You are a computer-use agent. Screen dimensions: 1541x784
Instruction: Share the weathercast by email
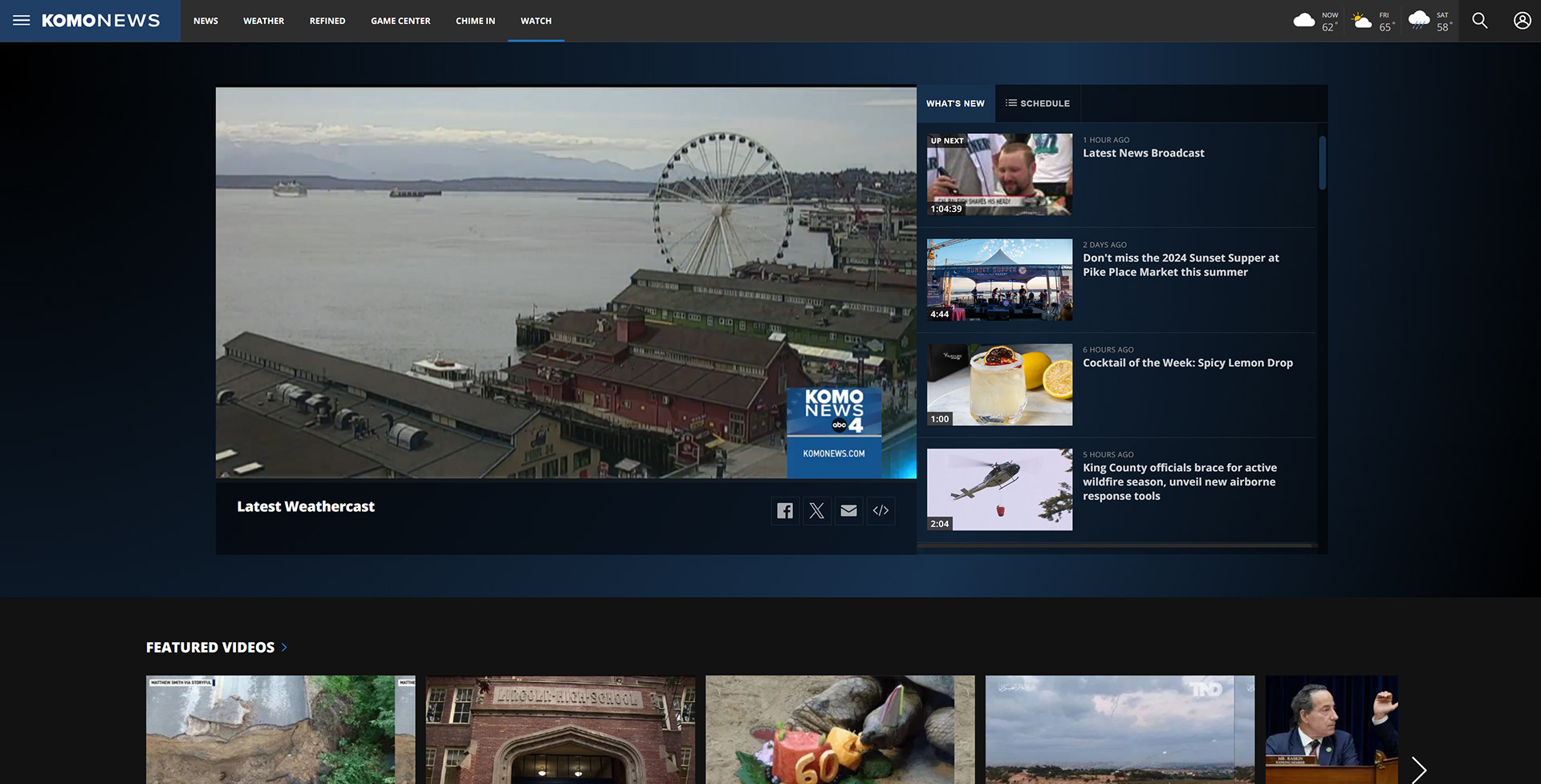tap(849, 510)
